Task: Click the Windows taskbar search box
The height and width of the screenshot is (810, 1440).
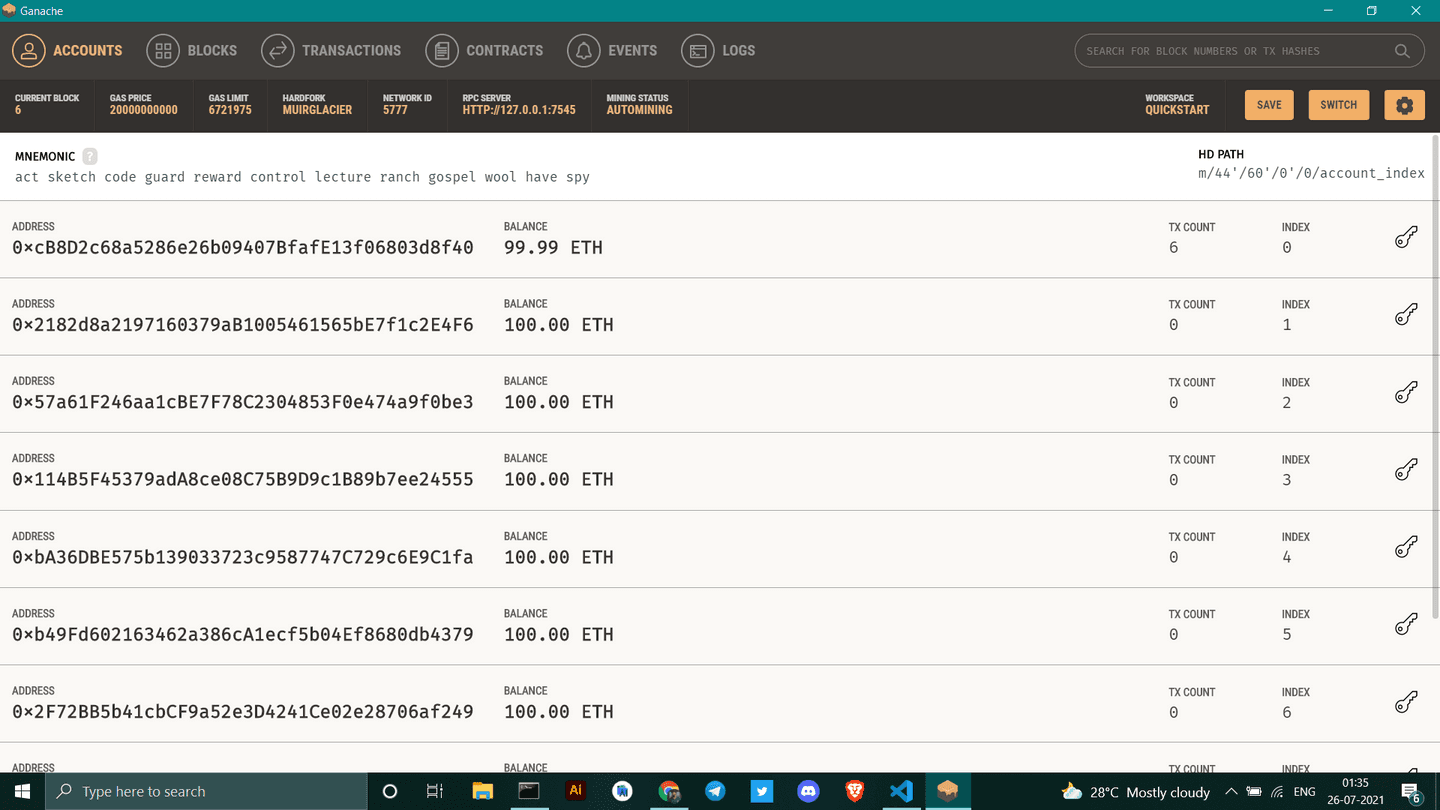Action: click(206, 791)
